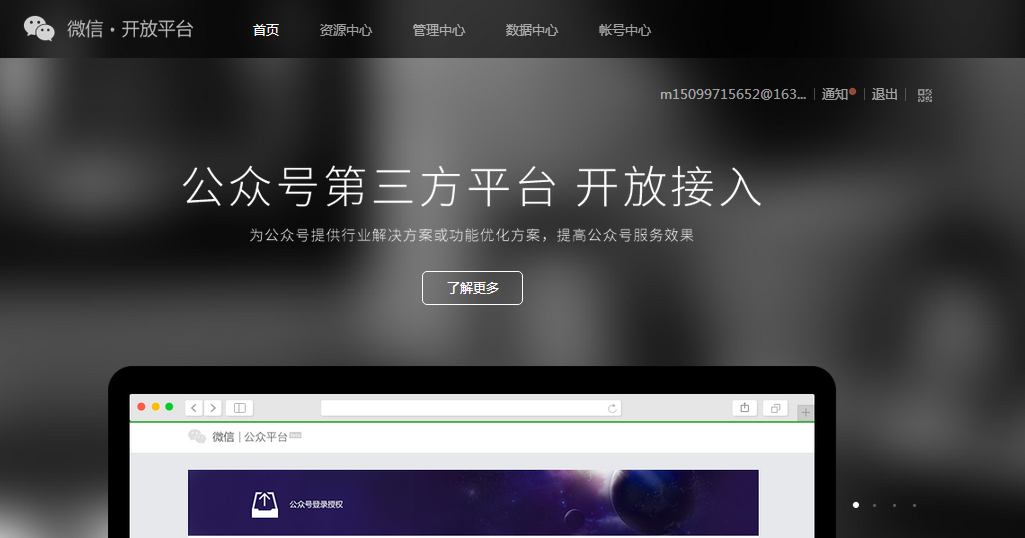Click the forward arrow in mockup browser
Screen dimensions: 1025x538
[x=212, y=408]
